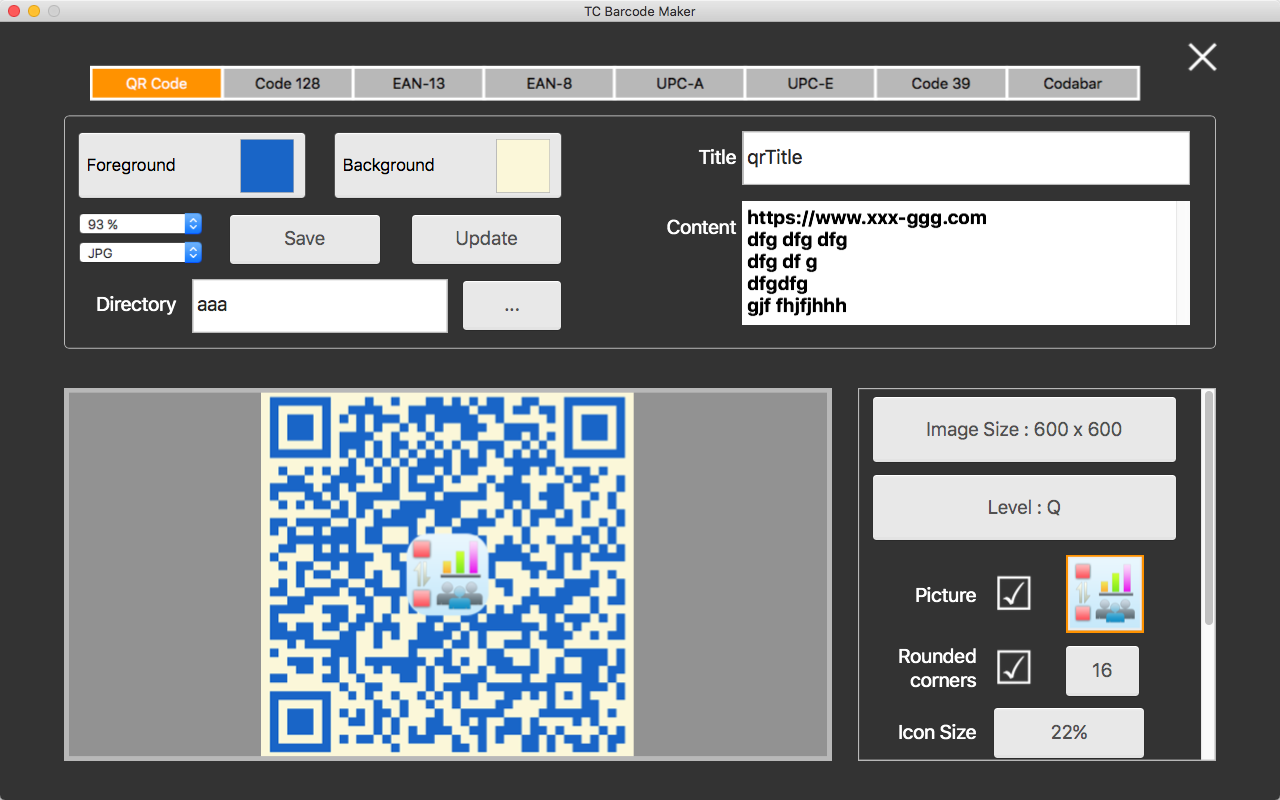The height and width of the screenshot is (800, 1280).
Task: Click the Update button
Action: click(x=487, y=239)
